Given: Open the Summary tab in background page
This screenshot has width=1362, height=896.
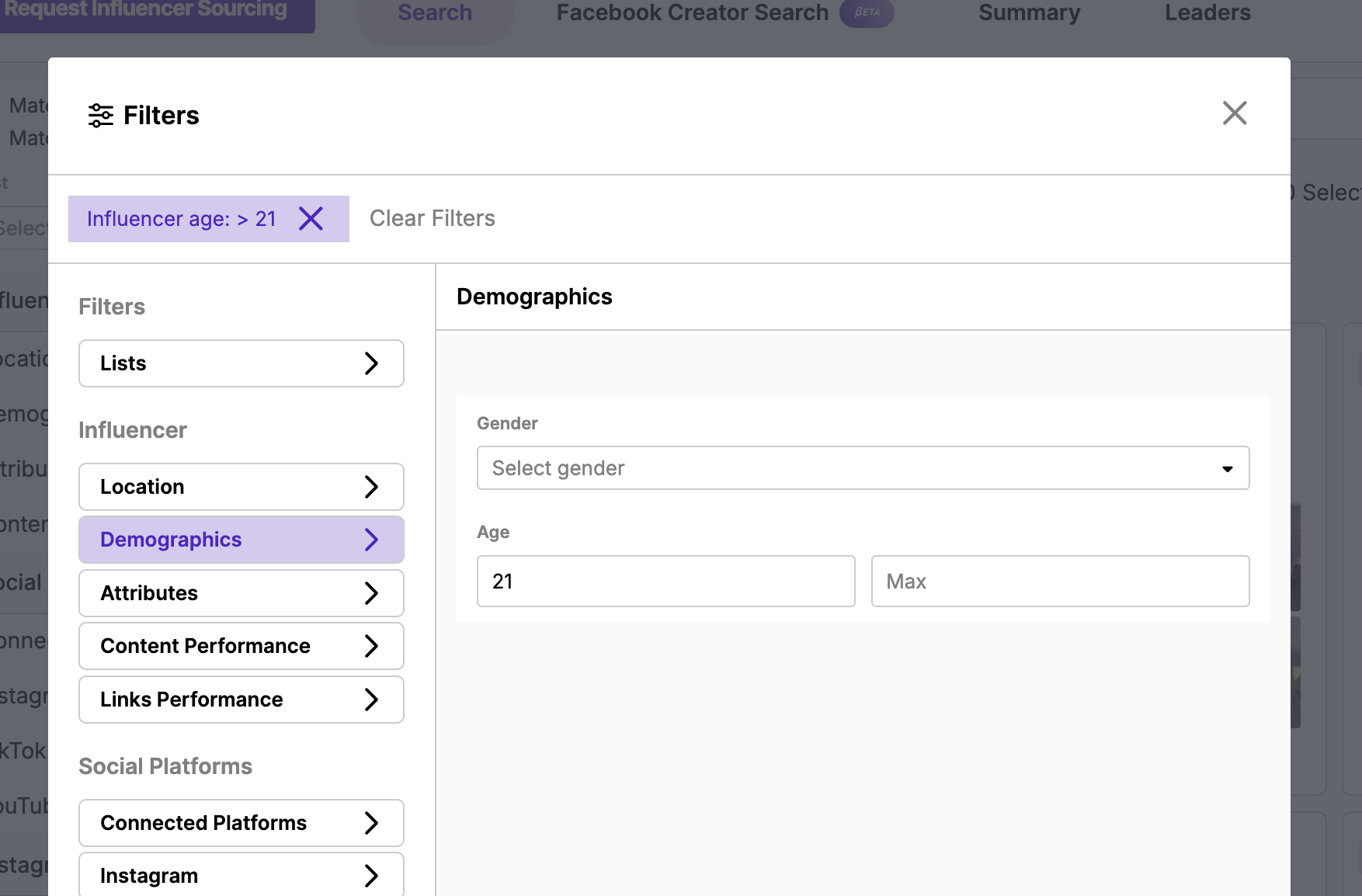Looking at the screenshot, I should click(x=1029, y=13).
